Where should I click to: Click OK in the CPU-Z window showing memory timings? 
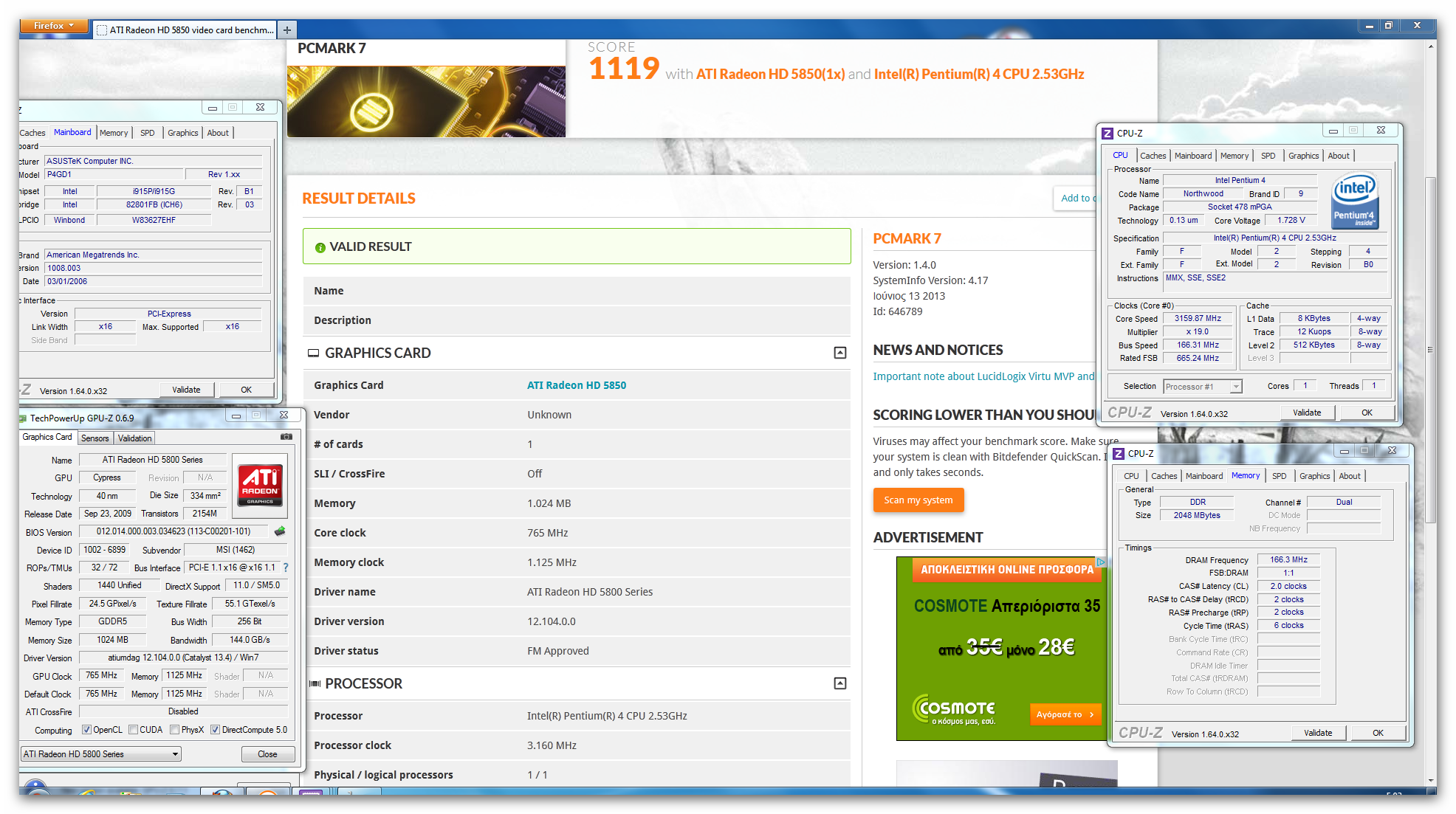coord(1378,733)
